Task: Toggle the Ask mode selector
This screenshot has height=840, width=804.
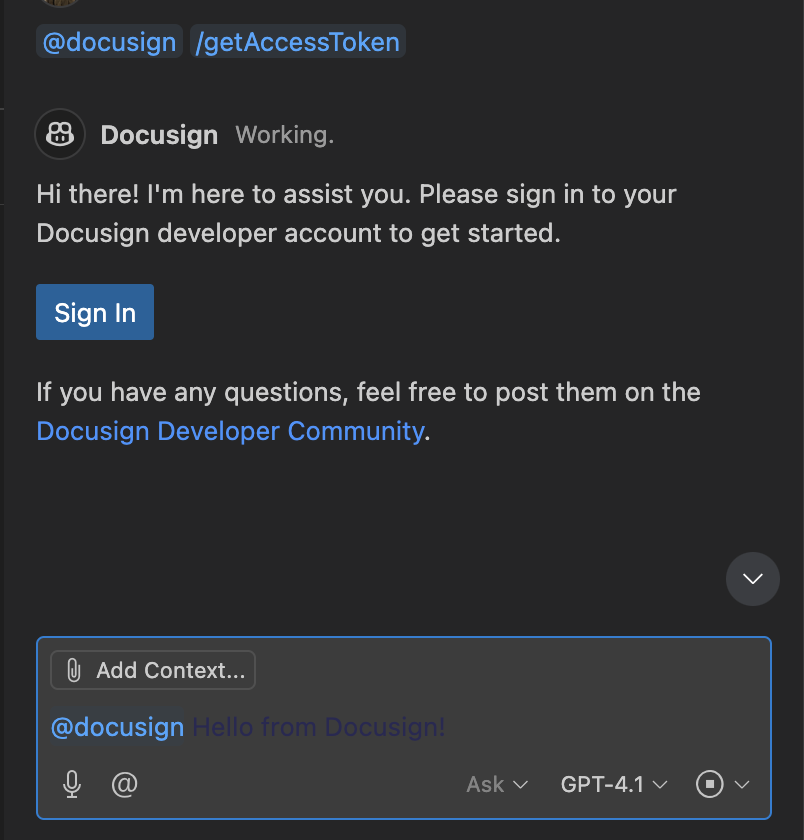Action: tap(495, 784)
